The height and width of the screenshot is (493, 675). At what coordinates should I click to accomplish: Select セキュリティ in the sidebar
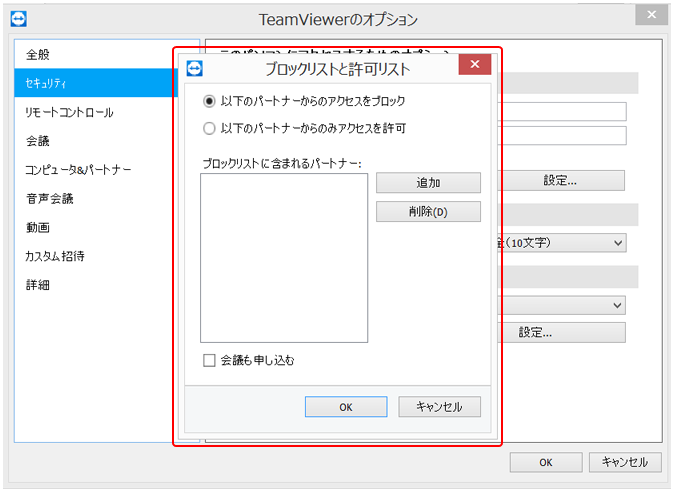pyautogui.click(x=47, y=83)
